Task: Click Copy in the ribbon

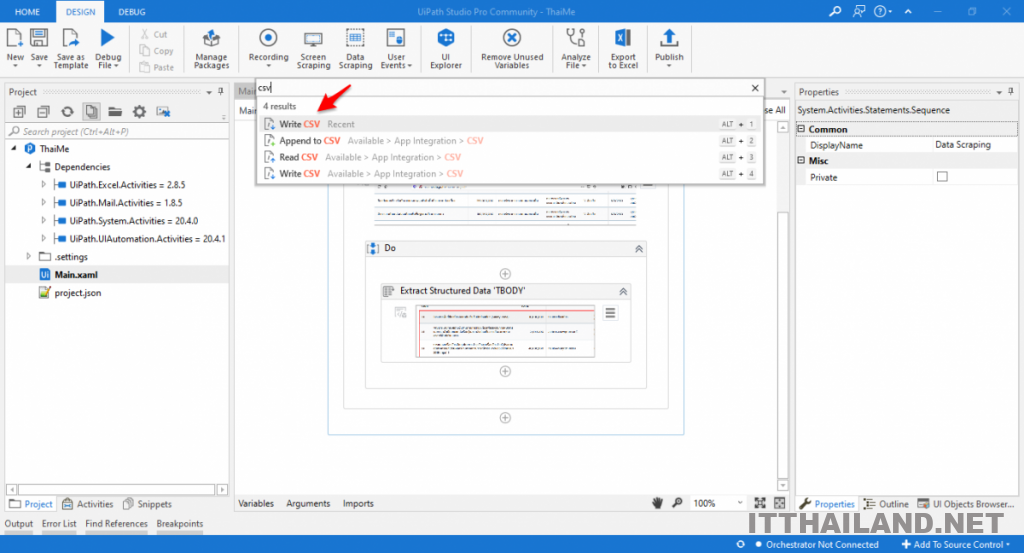Action: [157, 50]
